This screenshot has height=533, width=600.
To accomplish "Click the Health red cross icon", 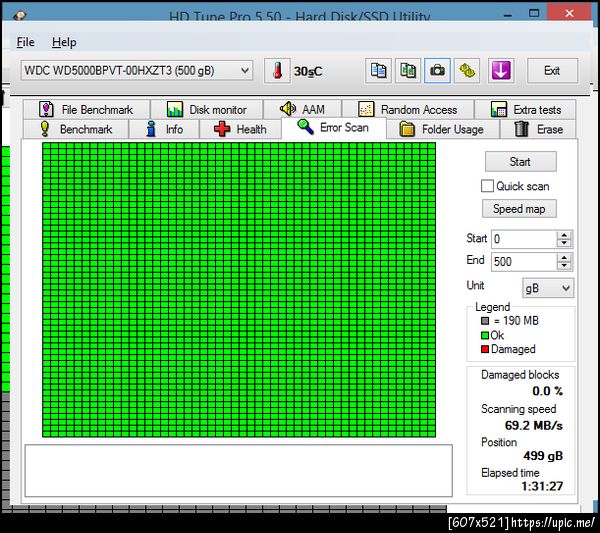I will coord(222,129).
